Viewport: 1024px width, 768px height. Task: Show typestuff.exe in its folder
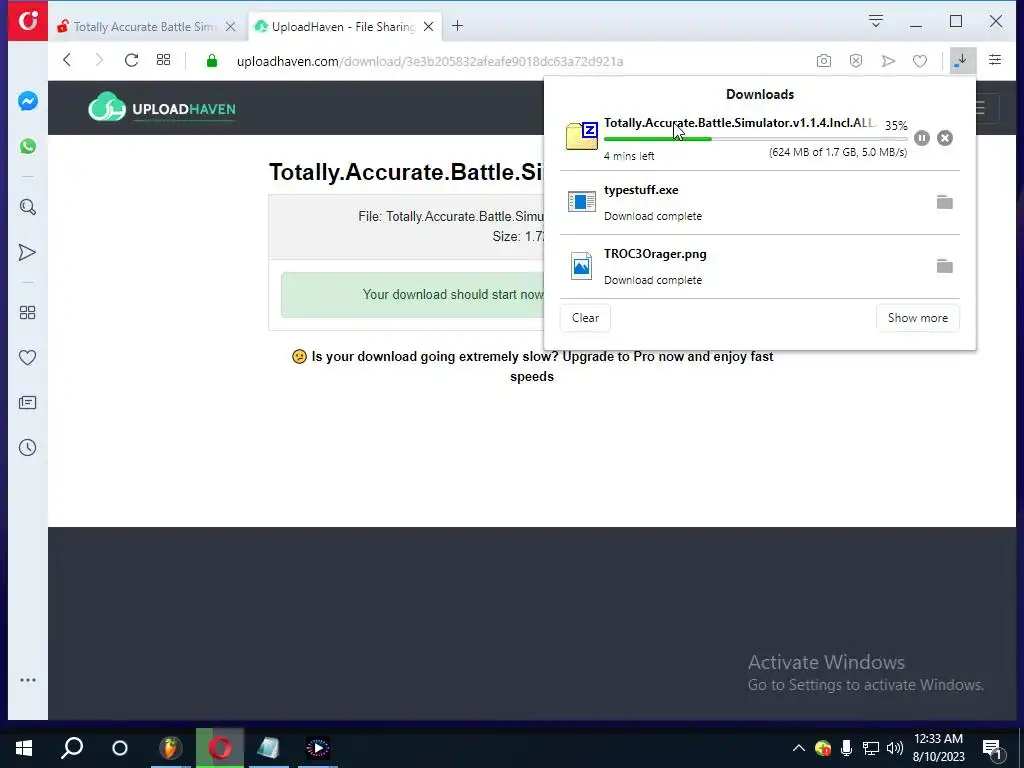[x=944, y=202]
